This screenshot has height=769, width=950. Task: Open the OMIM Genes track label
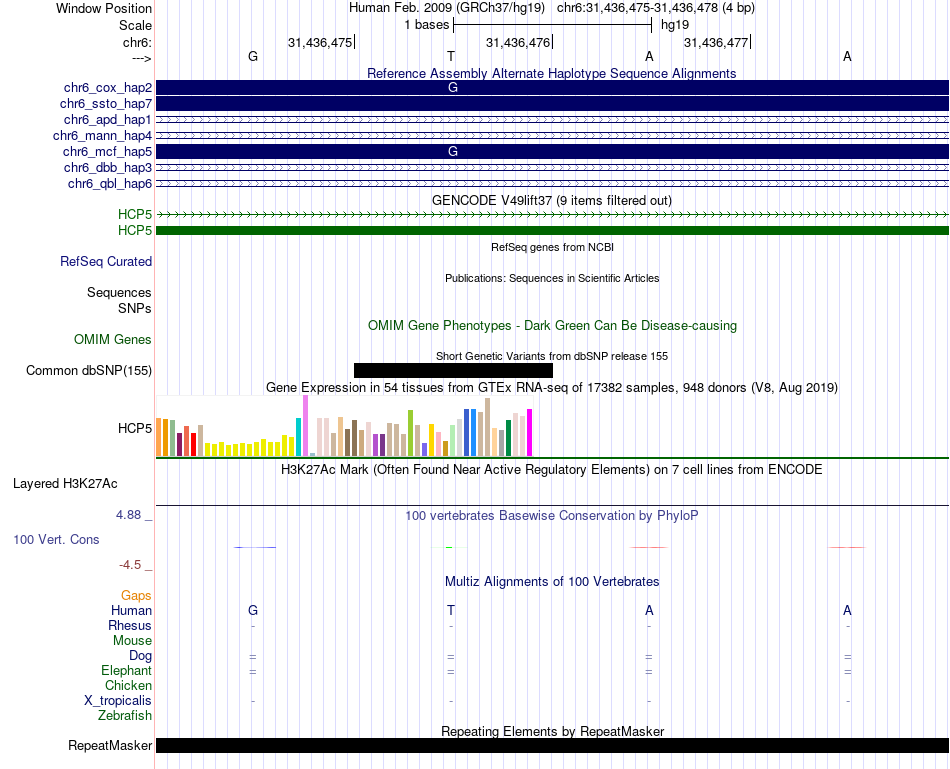pyautogui.click(x=113, y=339)
